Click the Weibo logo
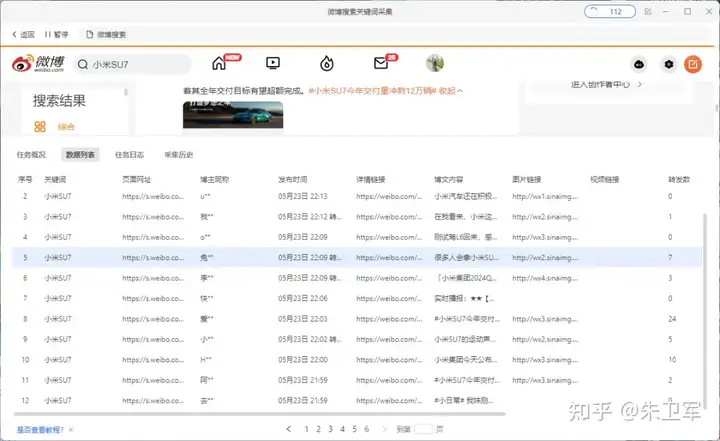The width and height of the screenshot is (720, 441). click(38, 63)
